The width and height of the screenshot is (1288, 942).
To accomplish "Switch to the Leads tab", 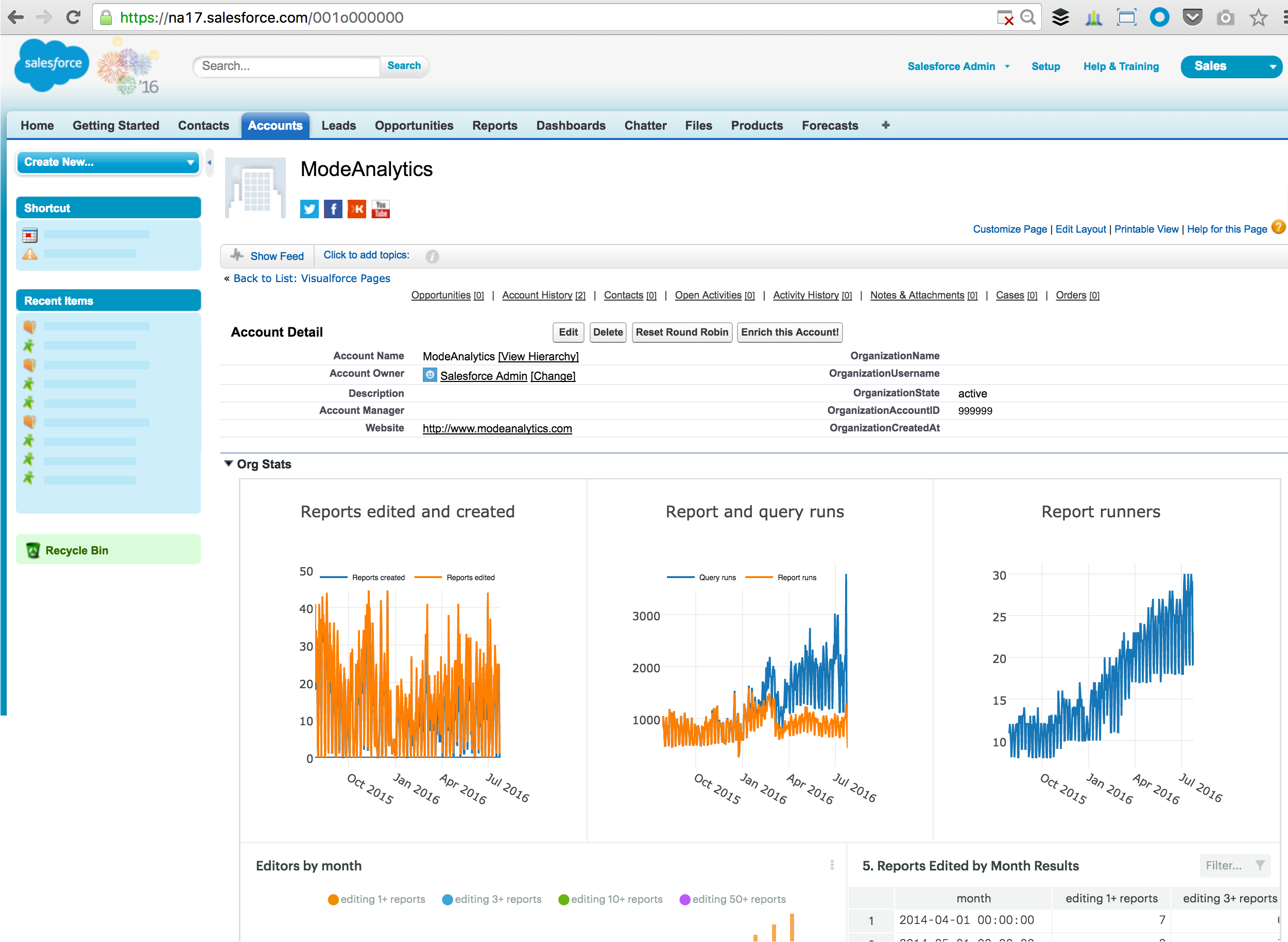I will click(x=338, y=126).
